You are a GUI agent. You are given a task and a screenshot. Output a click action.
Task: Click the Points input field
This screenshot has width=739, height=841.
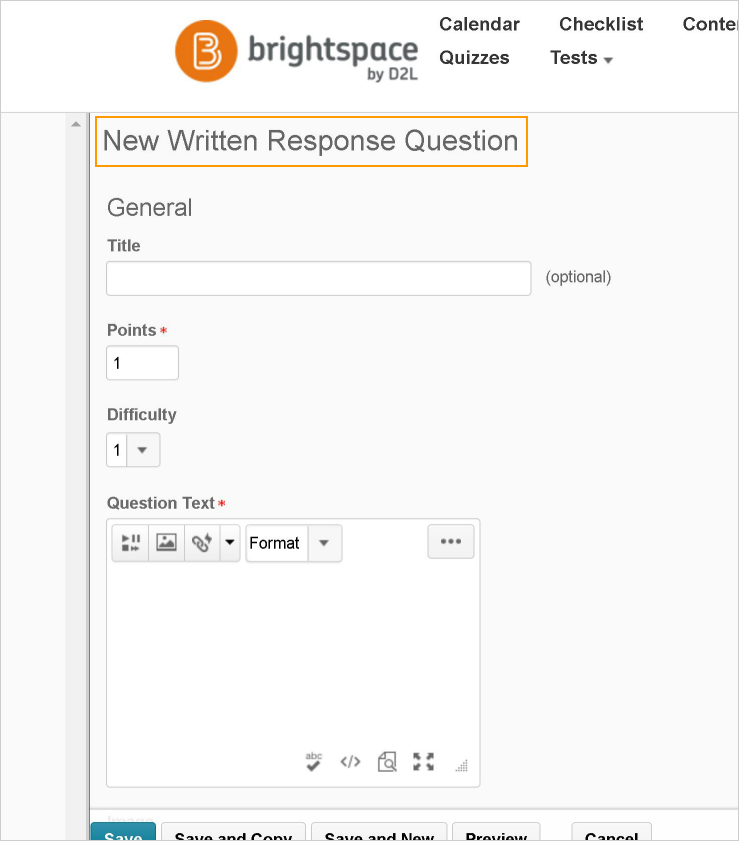point(142,363)
